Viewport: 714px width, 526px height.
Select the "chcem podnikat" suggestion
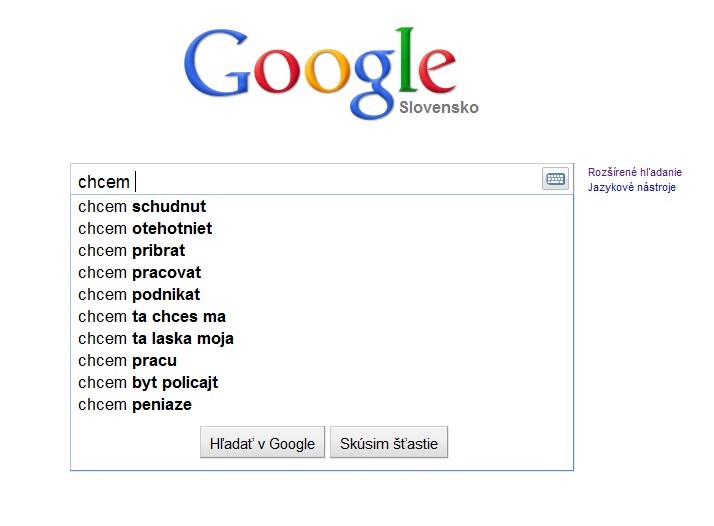pos(321,294)
